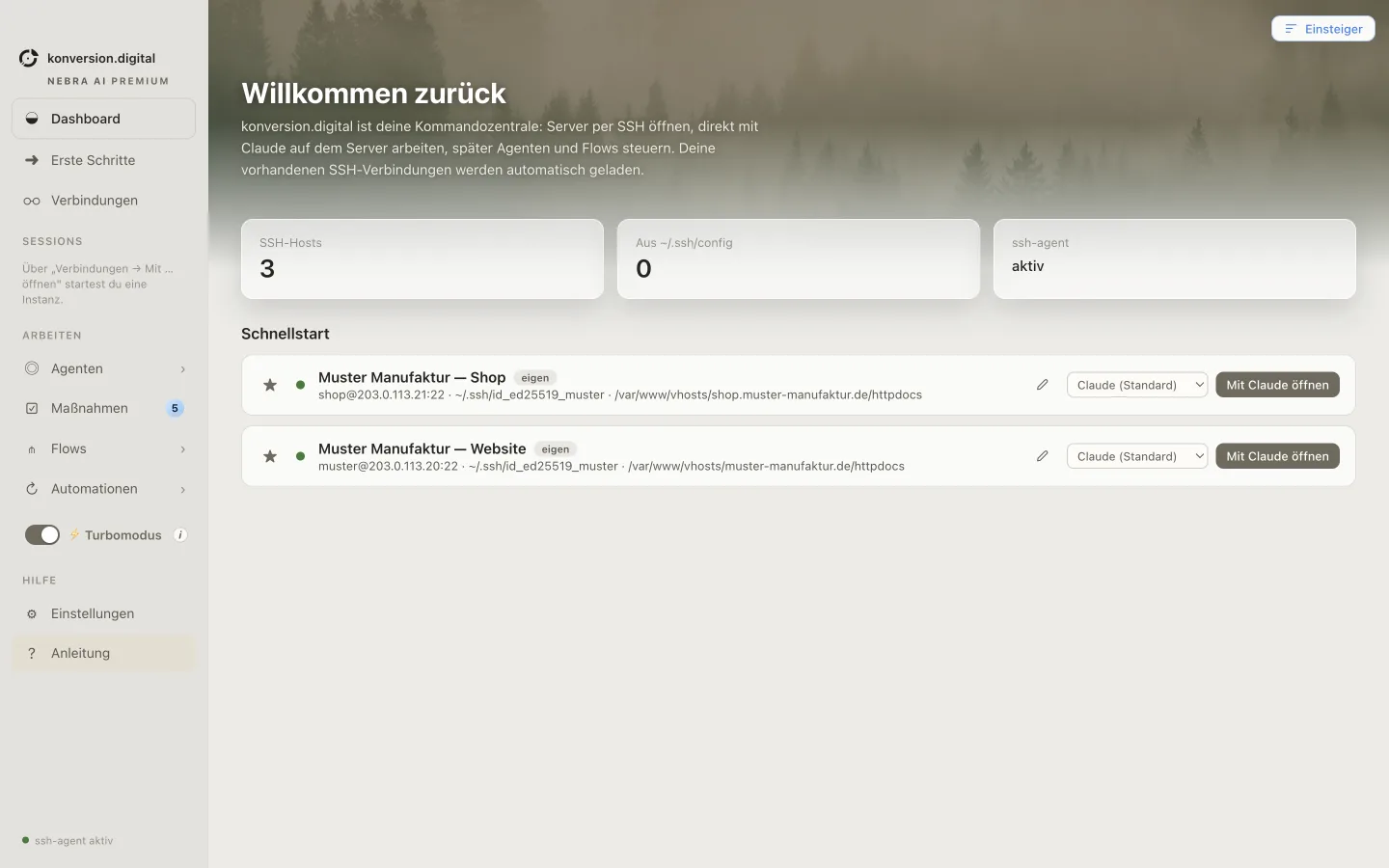
Task: Edit the Muster Manufaktur — Shop connection
Action: click(x=1043, y=385)
